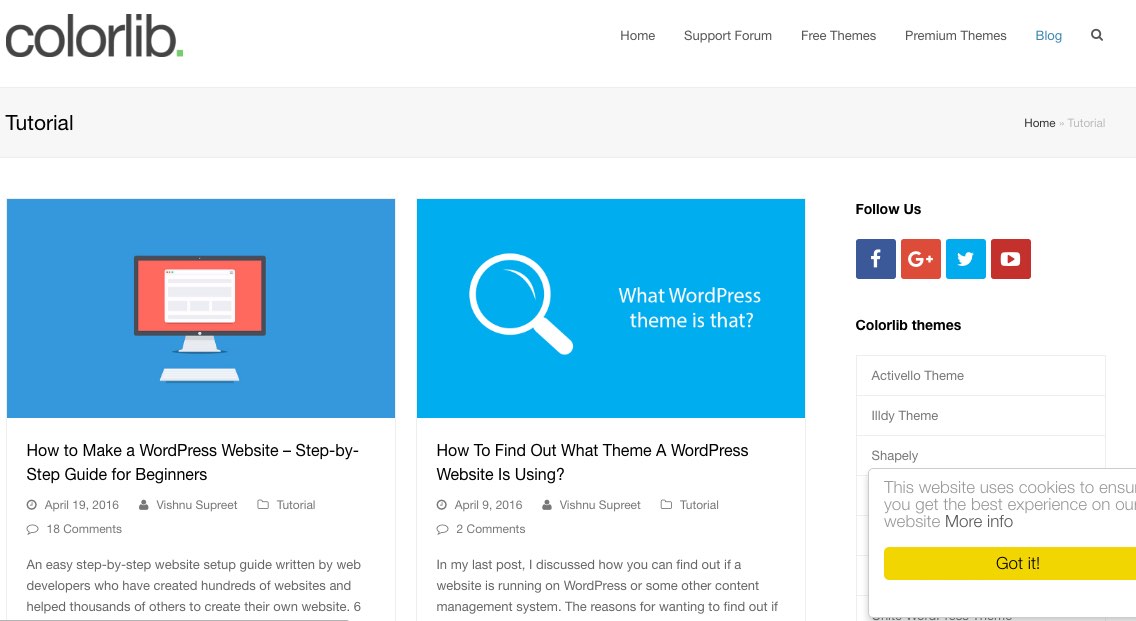Open Premium Themes menu item
Screen dimensions: 1136x621
[956, 36]
